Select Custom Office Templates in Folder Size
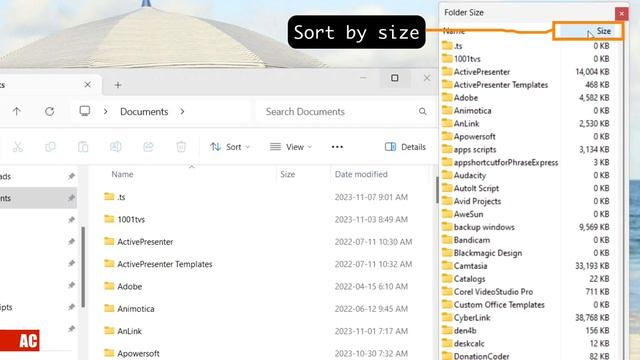Screen dimensions: 640x360 coord(527,305)
